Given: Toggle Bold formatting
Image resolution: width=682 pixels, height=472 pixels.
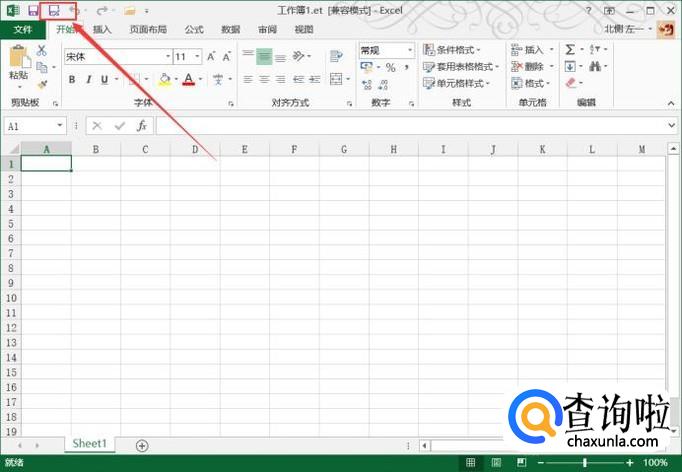Looking at the screenshot, I should pyautogui.click(x=73, y=79).
